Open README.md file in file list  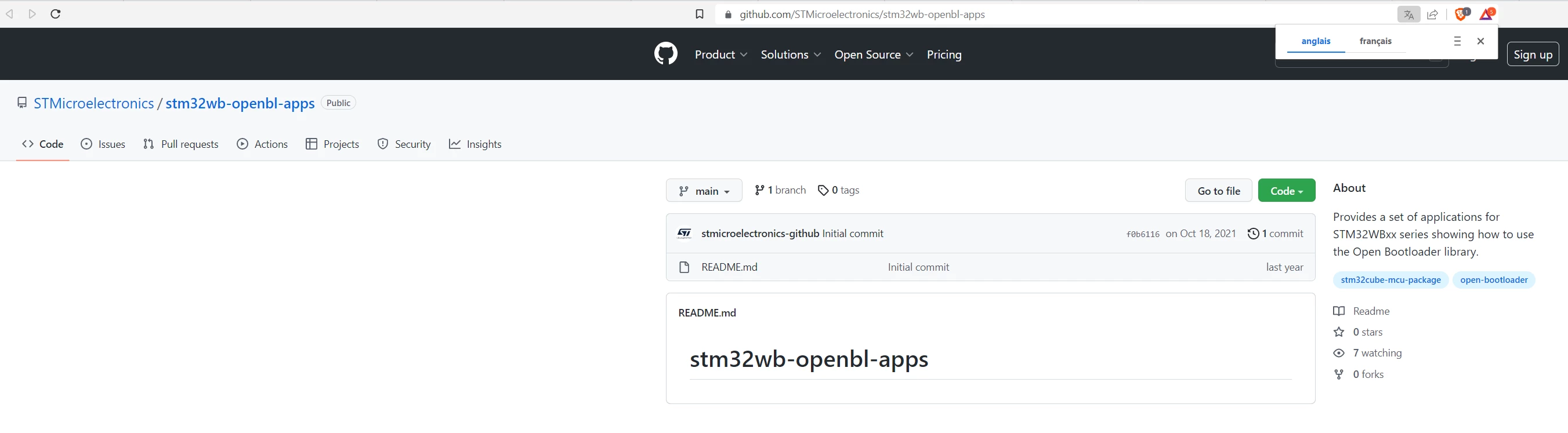(729, 267)
